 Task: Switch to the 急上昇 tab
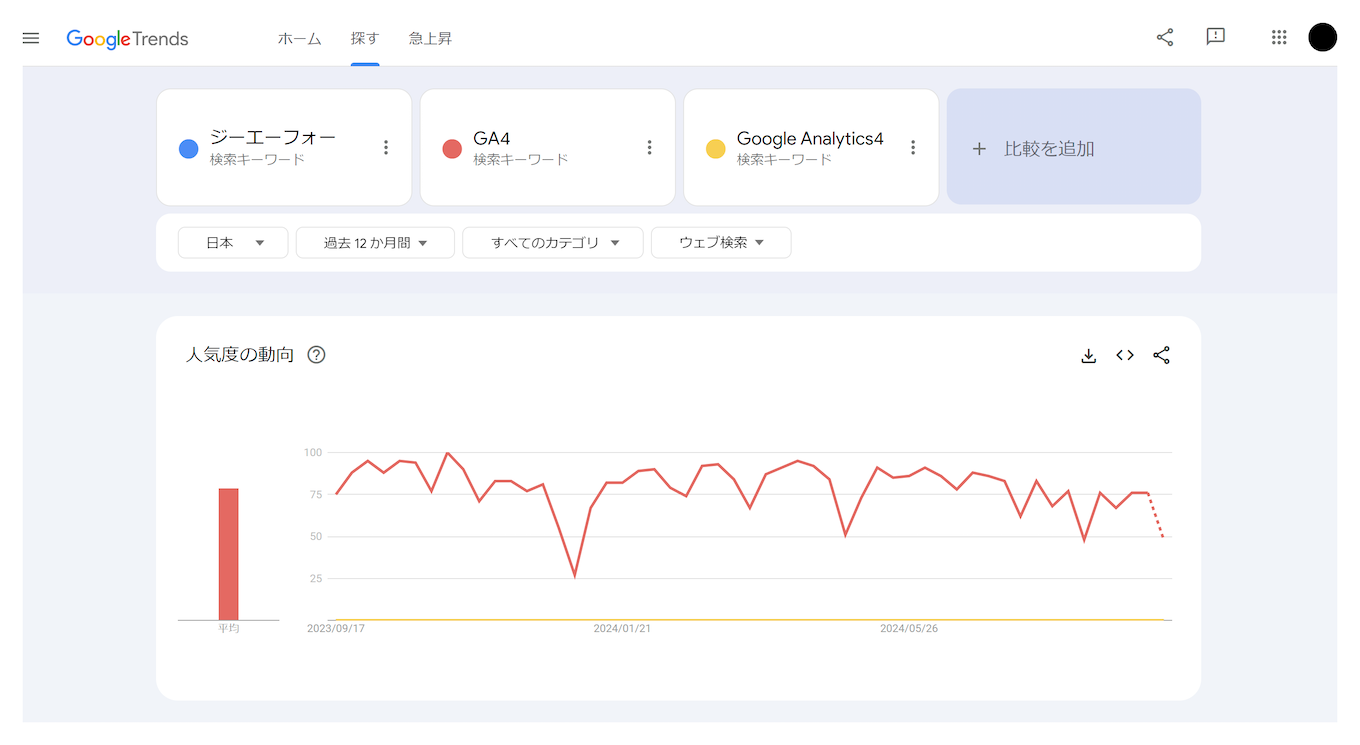coord(431,39)
